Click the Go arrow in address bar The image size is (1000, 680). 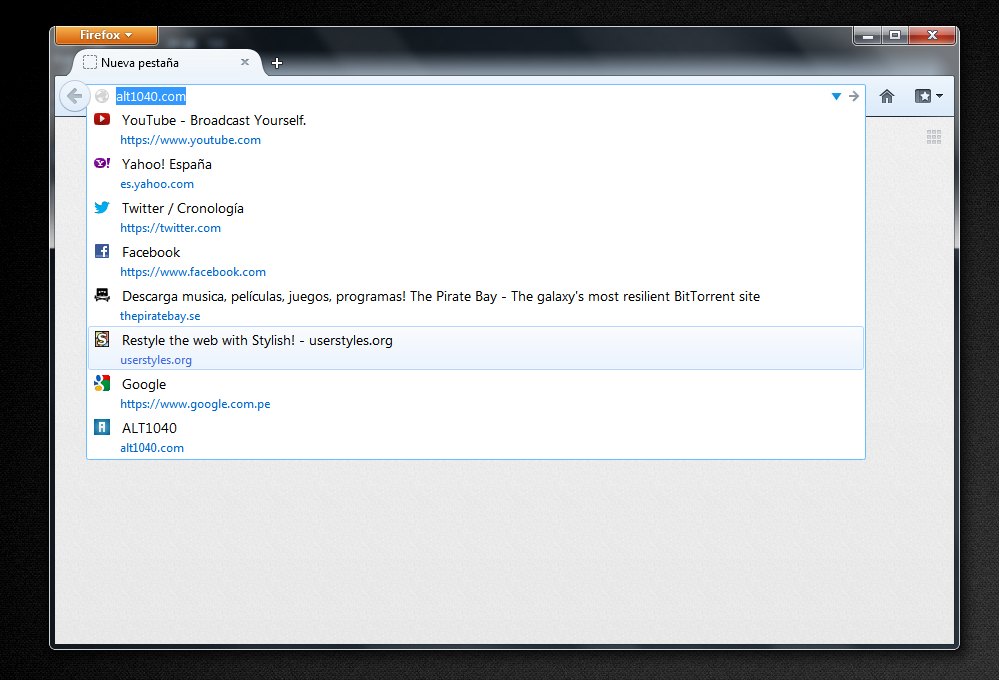coord(854,96)
